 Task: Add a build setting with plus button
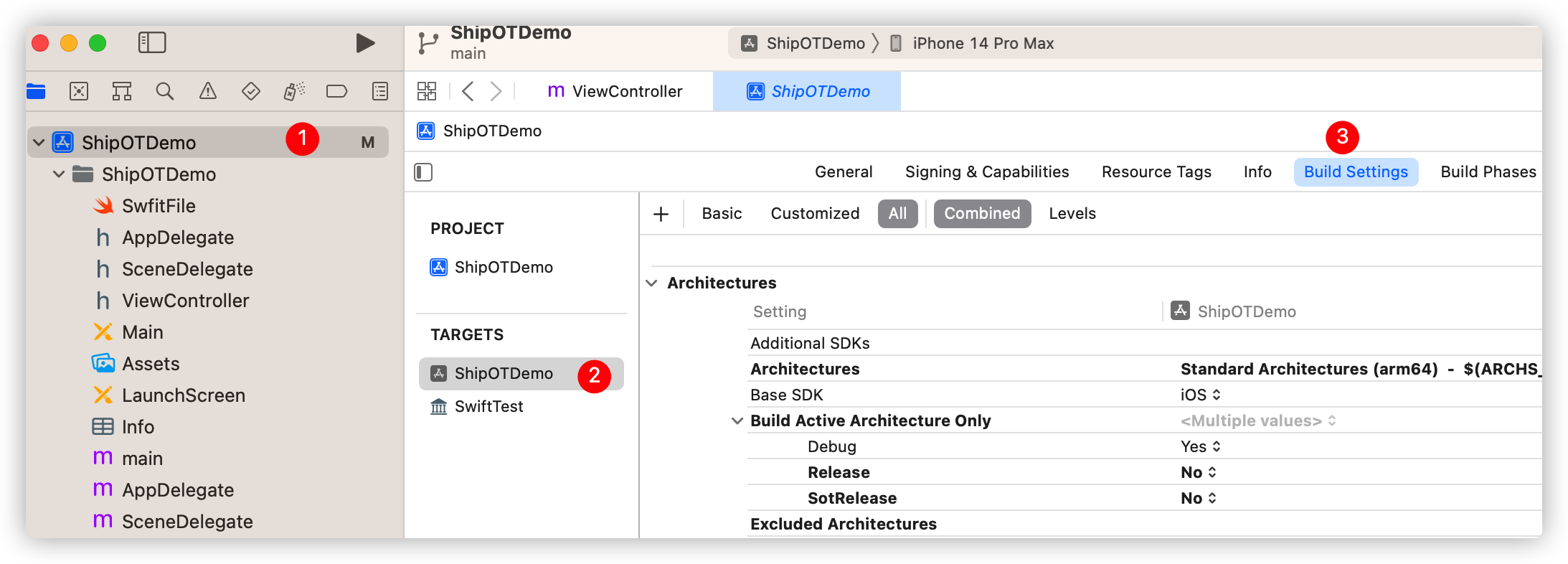point(661,214)
